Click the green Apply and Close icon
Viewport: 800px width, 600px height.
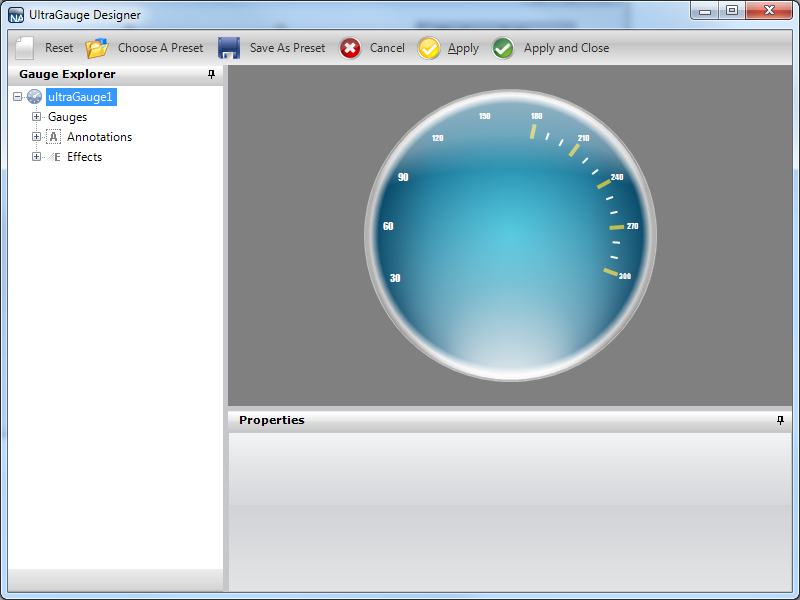[x=503, y=48]
